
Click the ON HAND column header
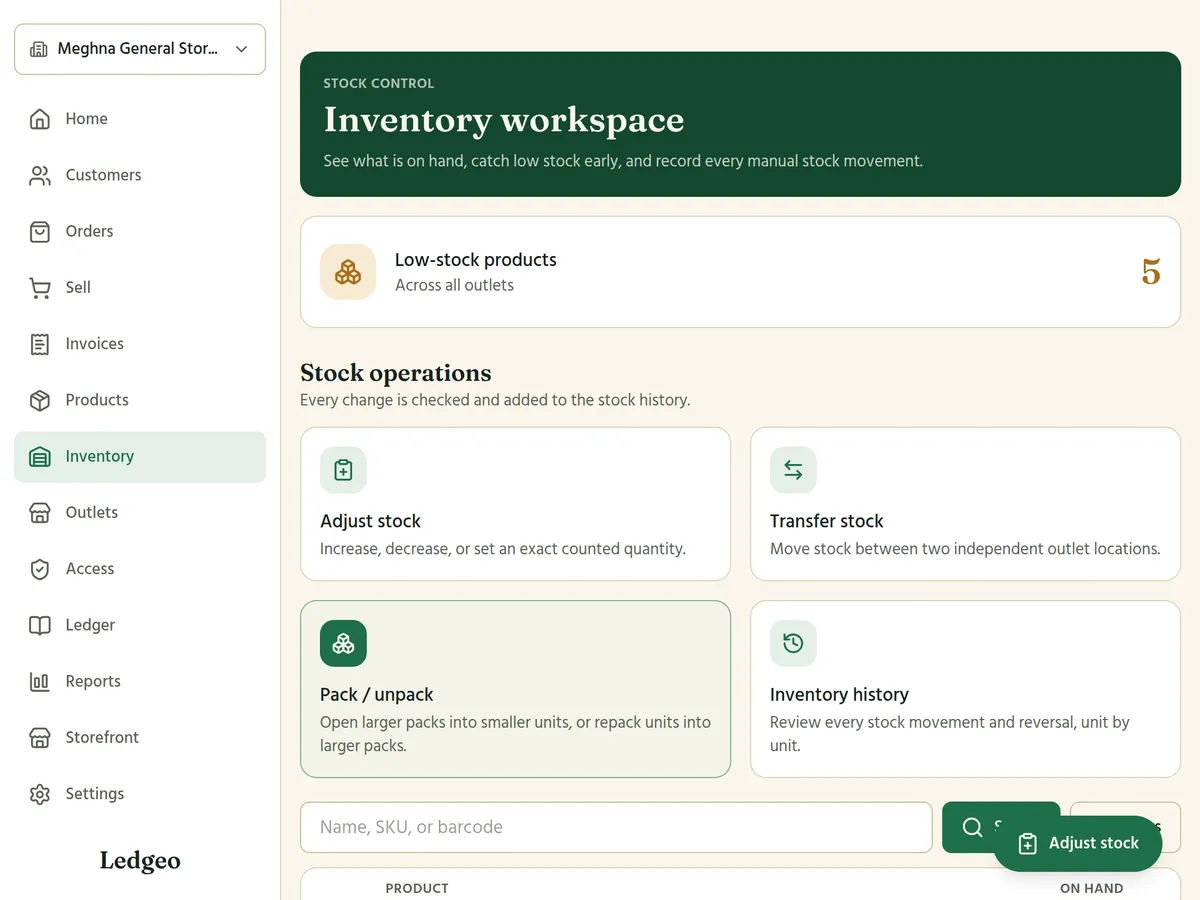pyautogui.click(x=1091, y=888)
